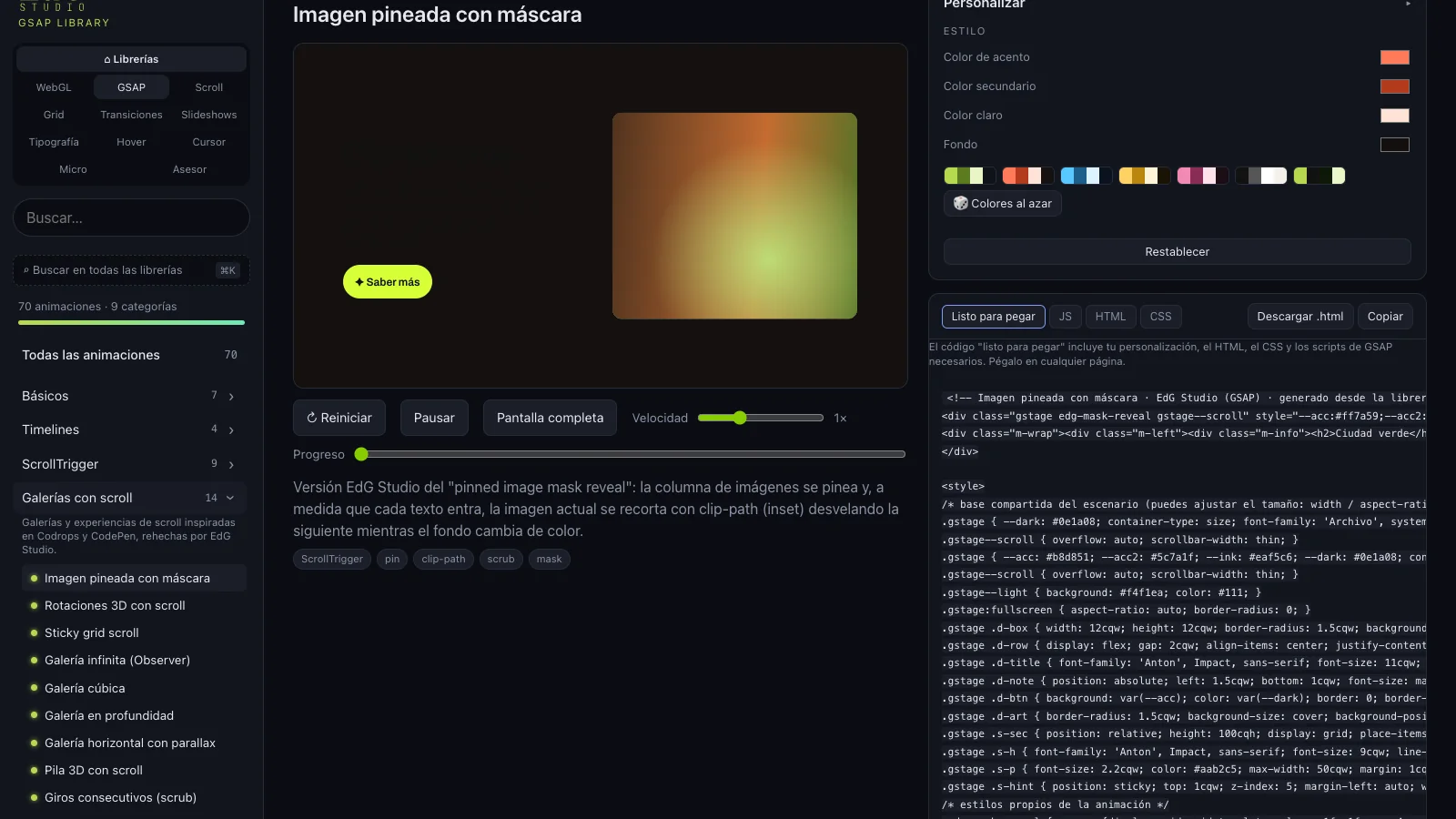This screenshot has width=1456, height=819.
Task: Open the Asesor tab
Action: (x=189, y=169)
